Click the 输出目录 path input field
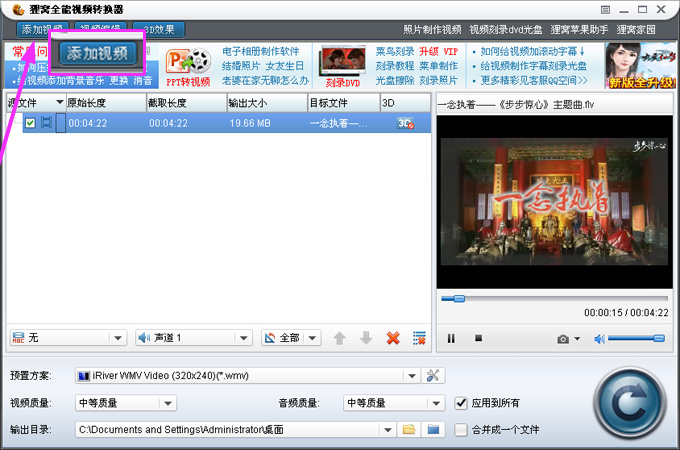680x450 pixels. (228, 430)
